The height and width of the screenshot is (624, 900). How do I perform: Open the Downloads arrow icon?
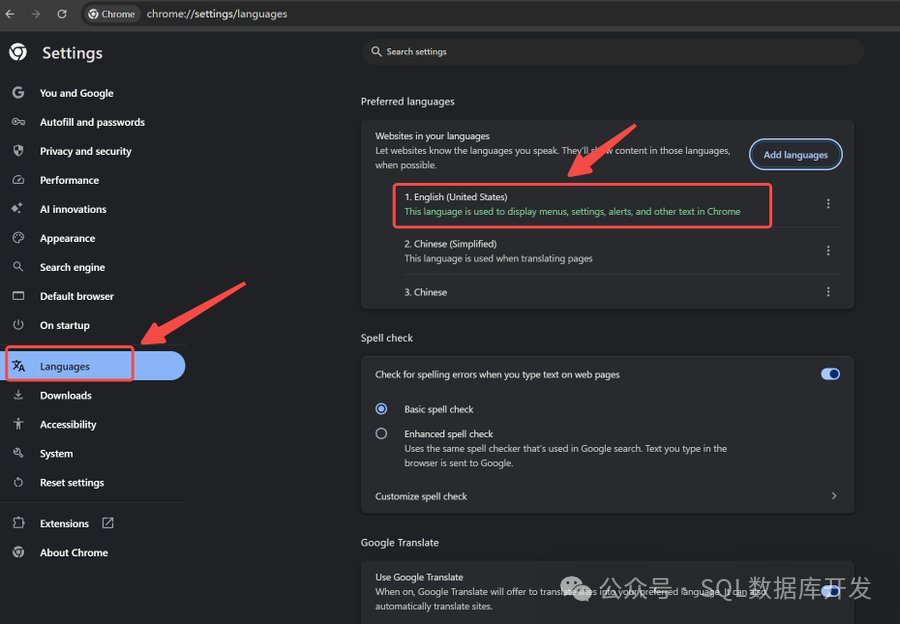coord(21,394)
